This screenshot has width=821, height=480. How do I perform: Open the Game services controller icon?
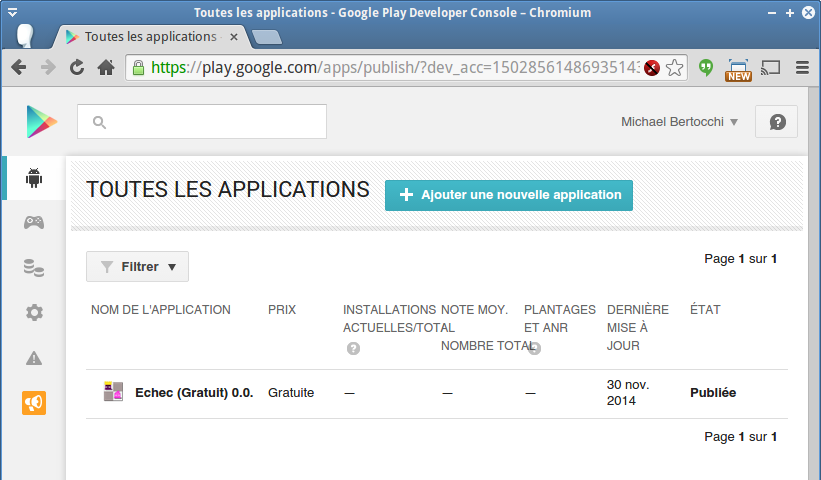coord(34,222)
